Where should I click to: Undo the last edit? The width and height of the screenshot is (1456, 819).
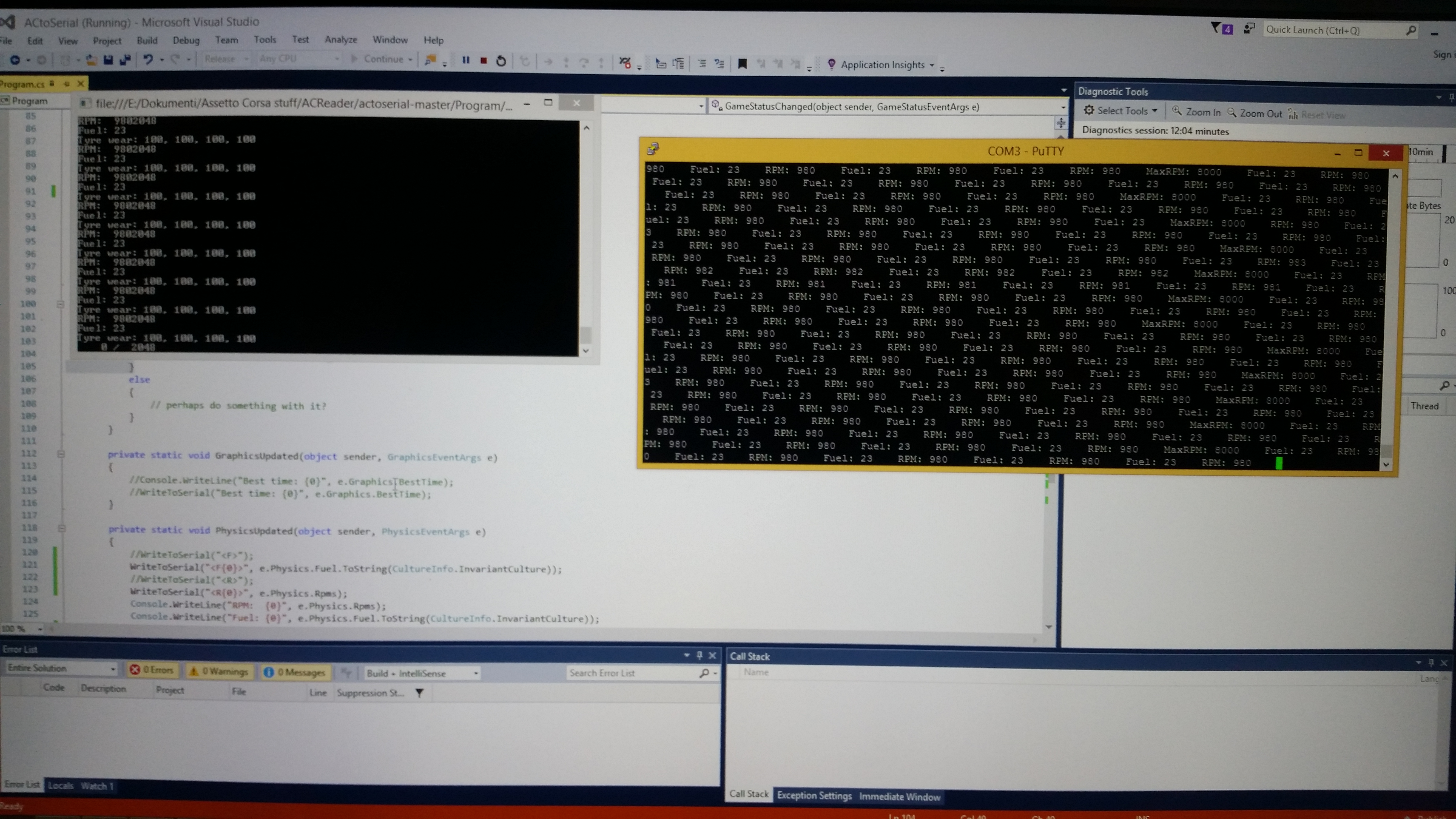(x=148, y=59)
